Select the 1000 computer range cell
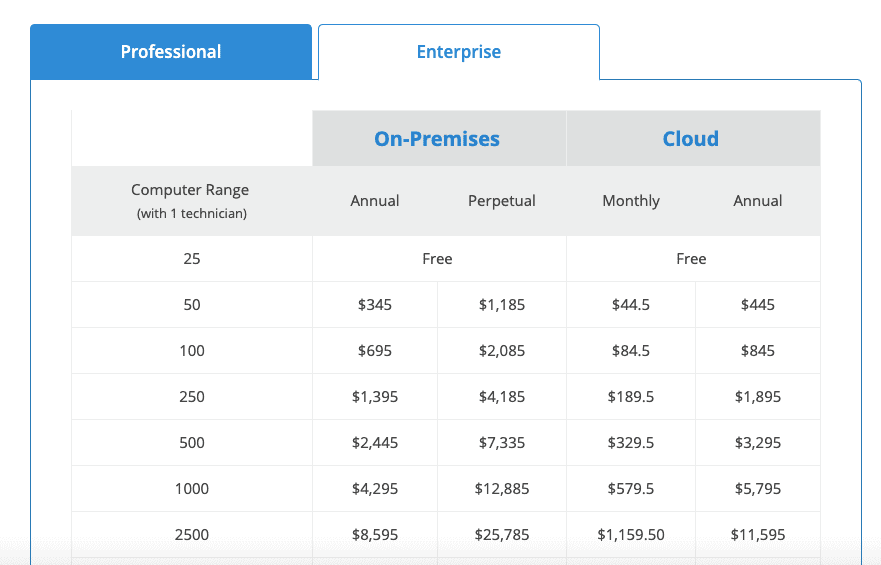Screen dimensions: 881x565 click(192, 489)
